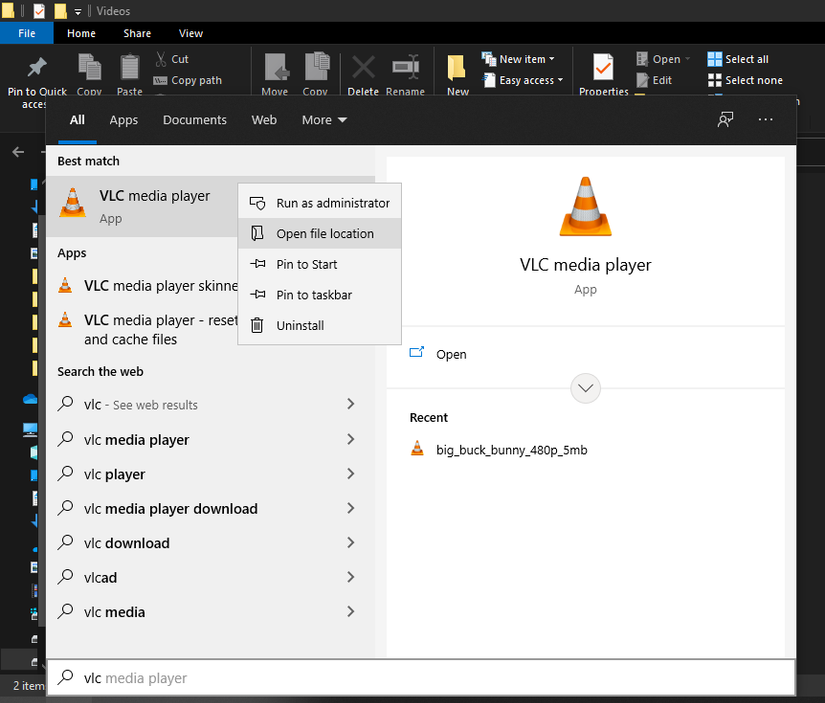Expand the chevron below Open in VLC panel
This screenshot has height=703, width=825.
point(585,388)
